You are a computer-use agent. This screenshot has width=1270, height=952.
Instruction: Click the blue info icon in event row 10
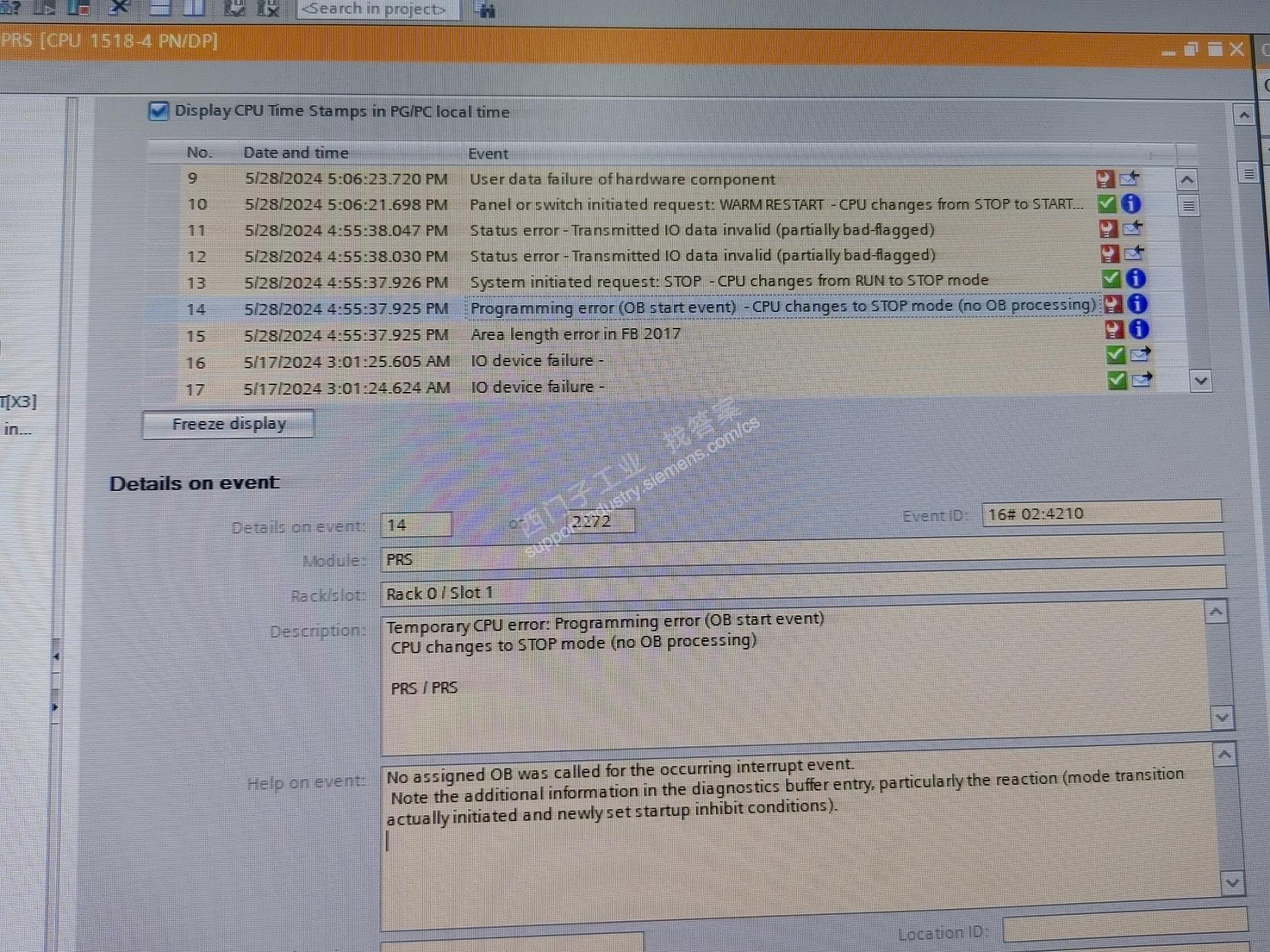[1131, 204]
